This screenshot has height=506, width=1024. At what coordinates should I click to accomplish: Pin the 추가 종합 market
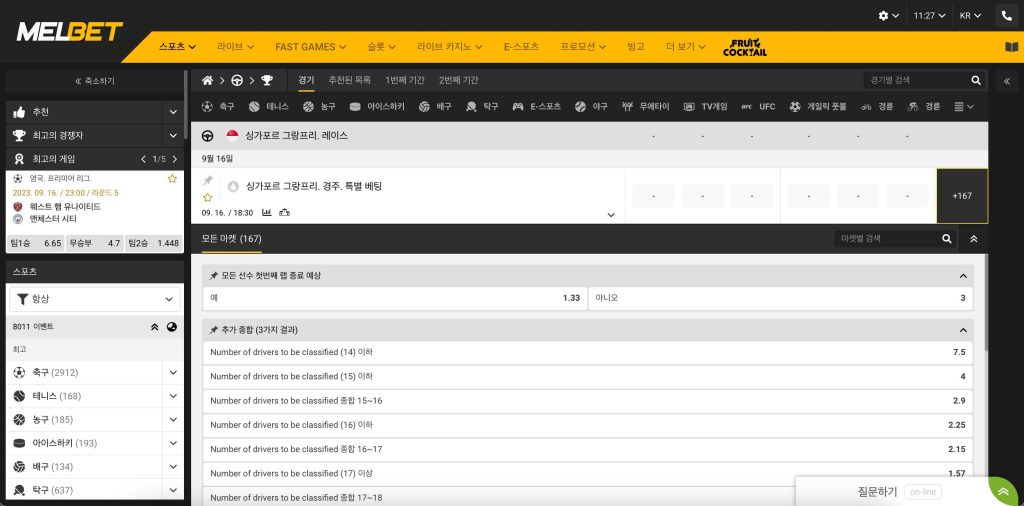pyautogui.click(x=214, y=330)
